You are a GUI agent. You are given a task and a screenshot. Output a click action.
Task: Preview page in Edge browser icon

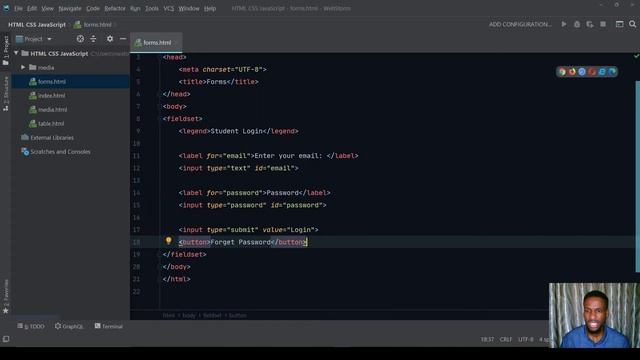click(x=612, y=72)
